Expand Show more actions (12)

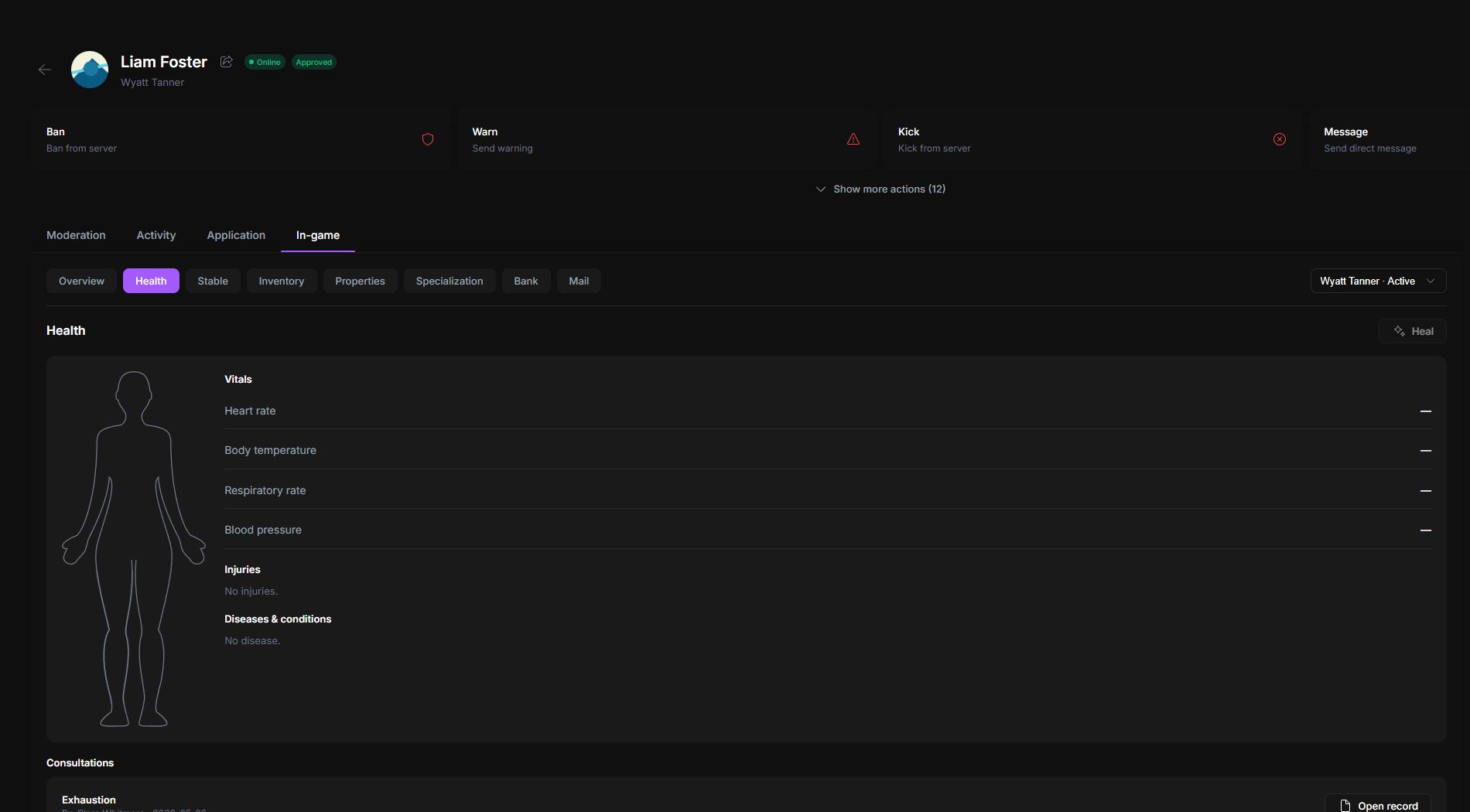pyautogui.click(x=880, y=189)
